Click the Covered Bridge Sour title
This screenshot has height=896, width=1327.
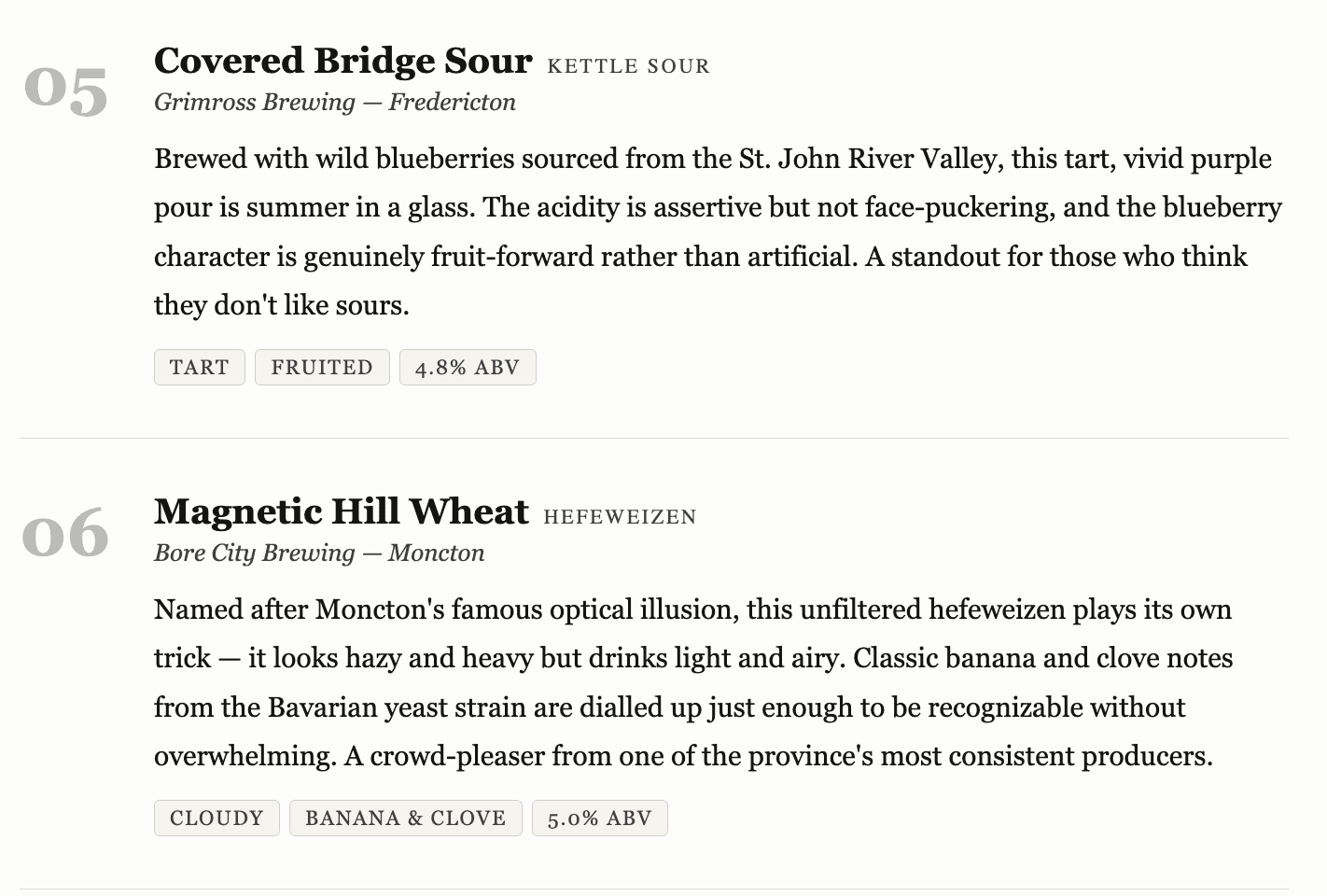(x=342, y=61)
